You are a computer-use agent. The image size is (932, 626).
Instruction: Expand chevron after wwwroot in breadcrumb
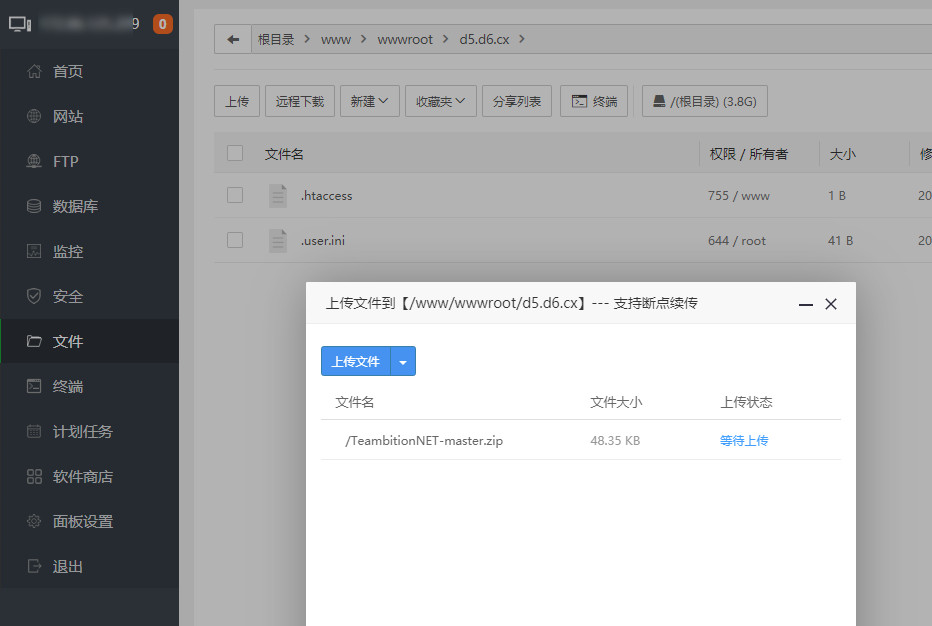point(446,39)
